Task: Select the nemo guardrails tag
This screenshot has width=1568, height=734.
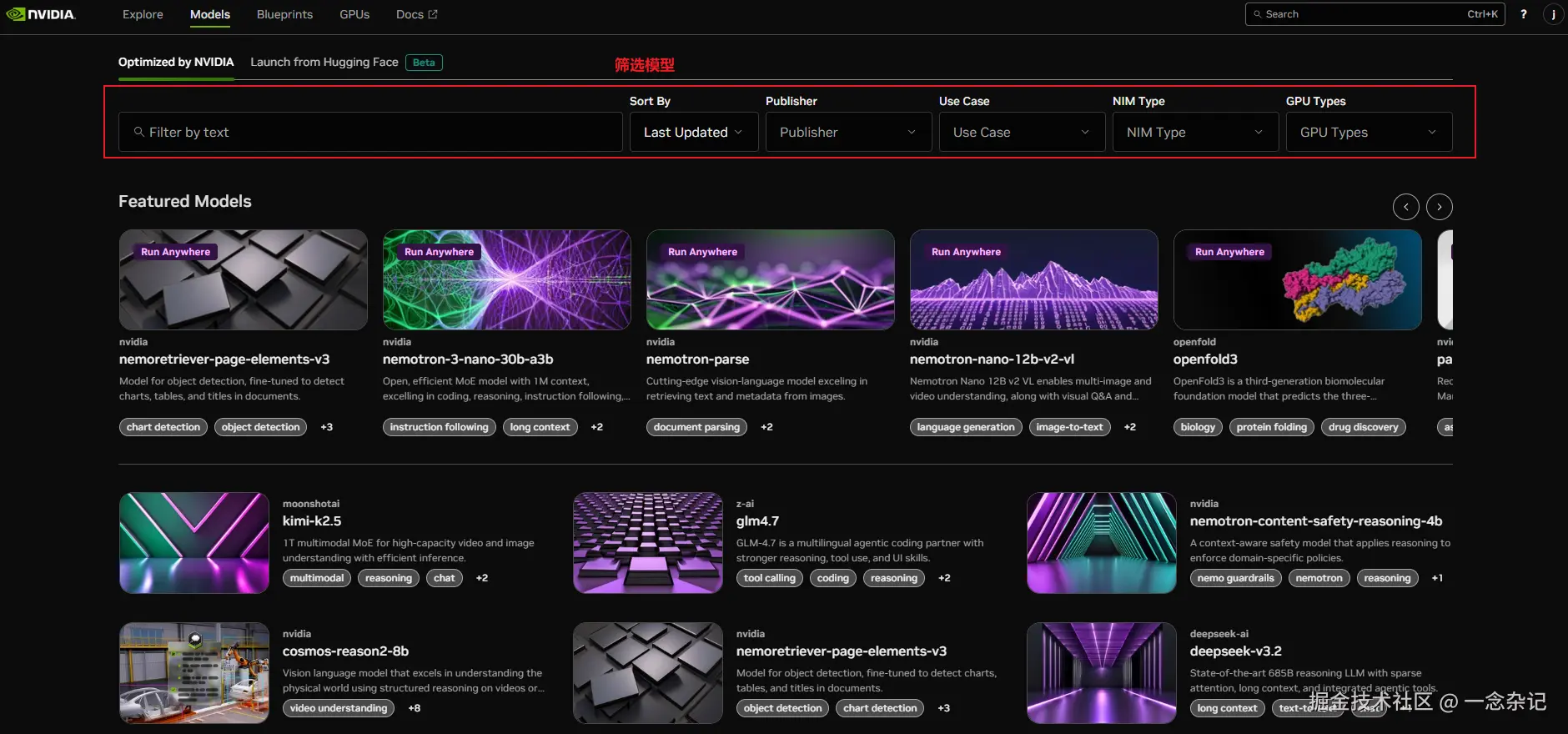Action: tap(1236, 578)
